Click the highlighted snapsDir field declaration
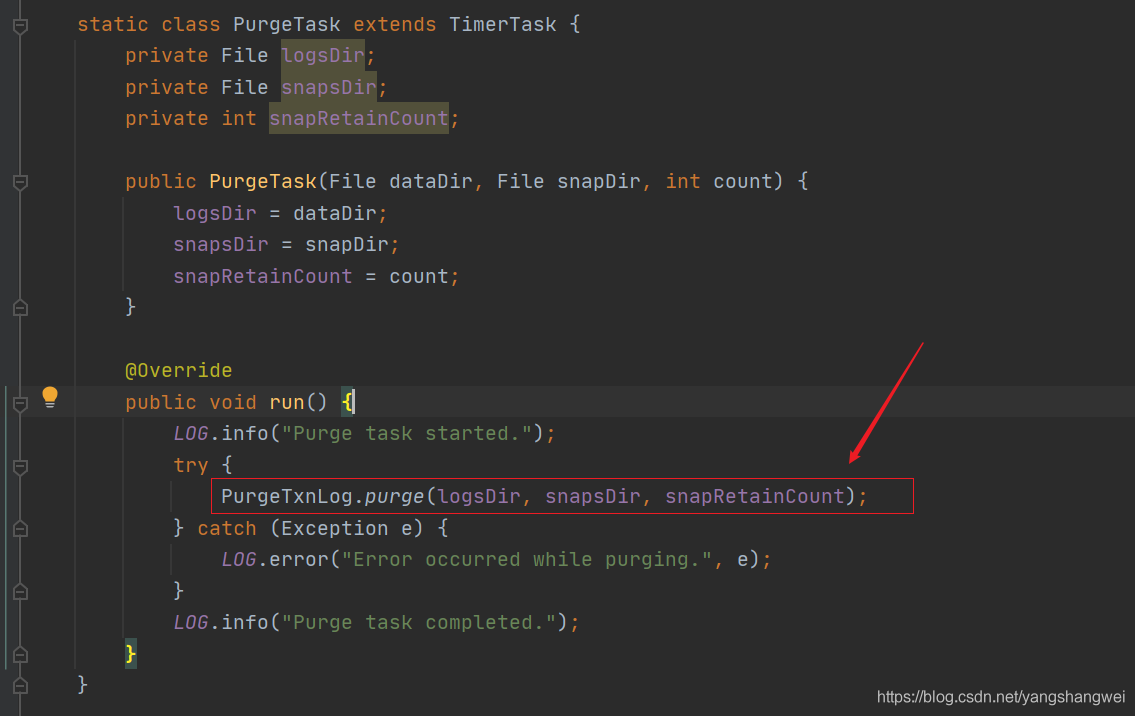 (x=328, y=87)
